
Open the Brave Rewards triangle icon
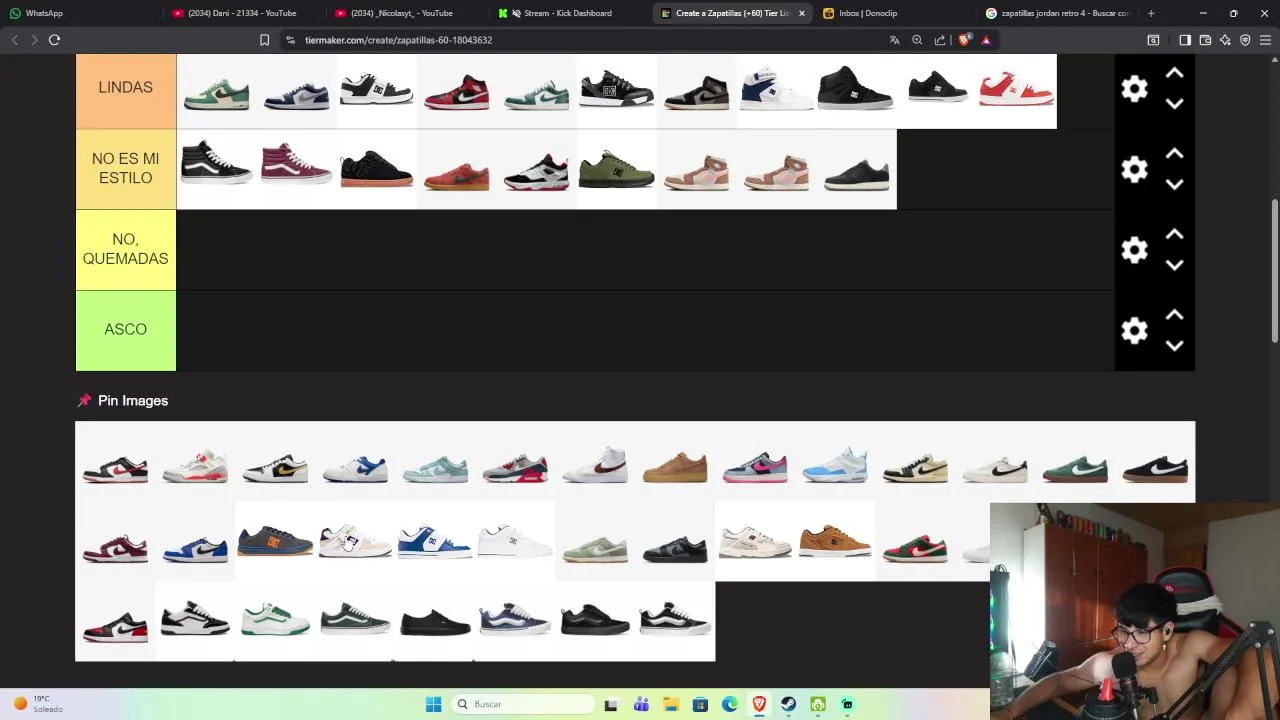986,40
